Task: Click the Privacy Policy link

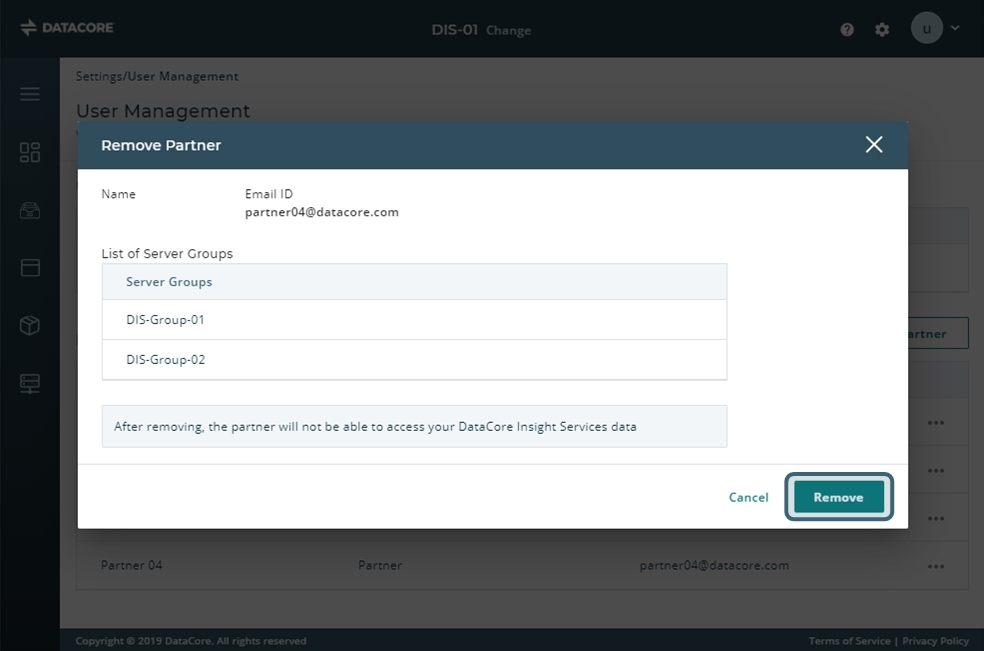Action: pyautogui.click(x=935, y=641)
